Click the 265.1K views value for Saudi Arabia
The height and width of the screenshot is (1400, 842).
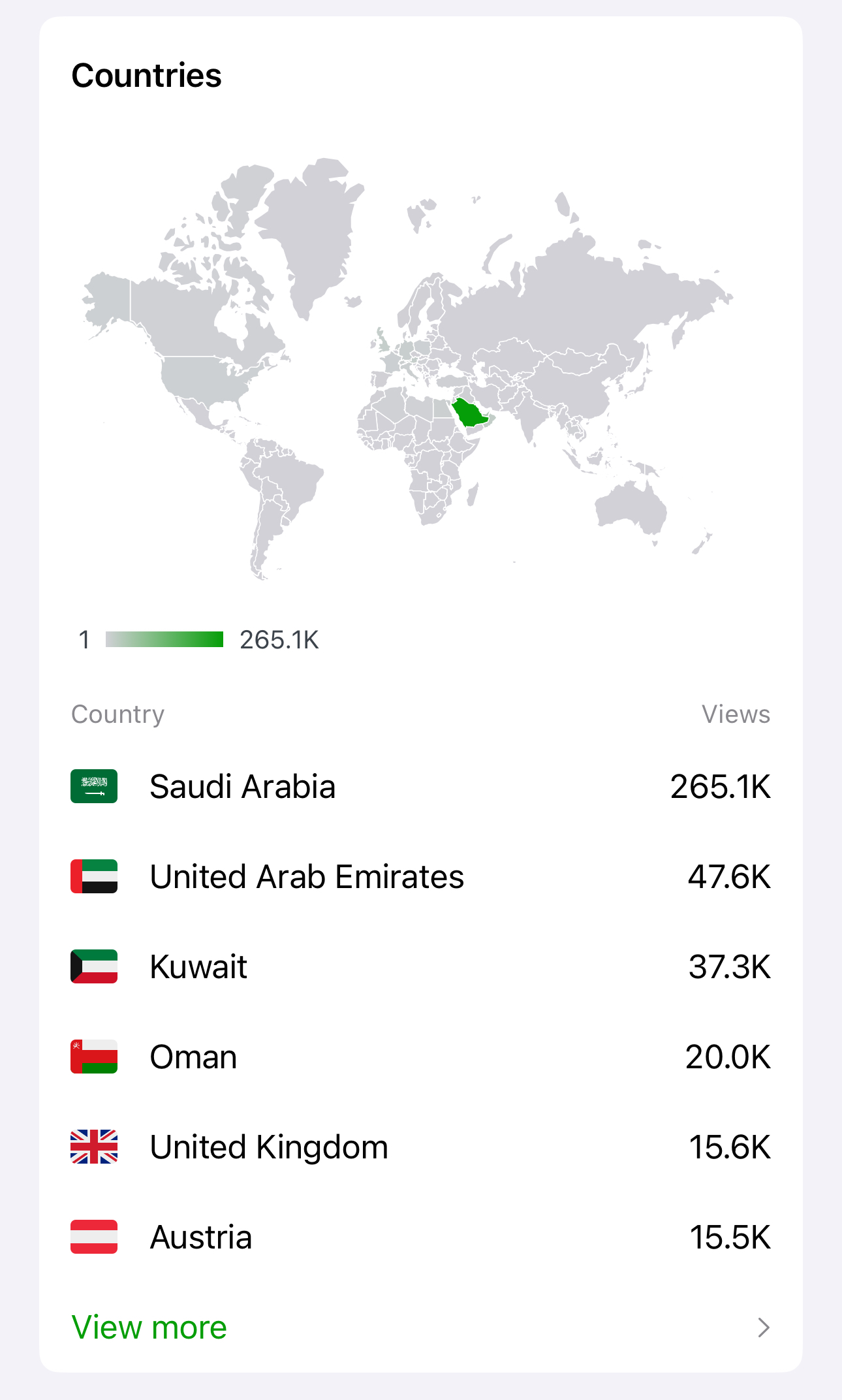pos(721,786)
